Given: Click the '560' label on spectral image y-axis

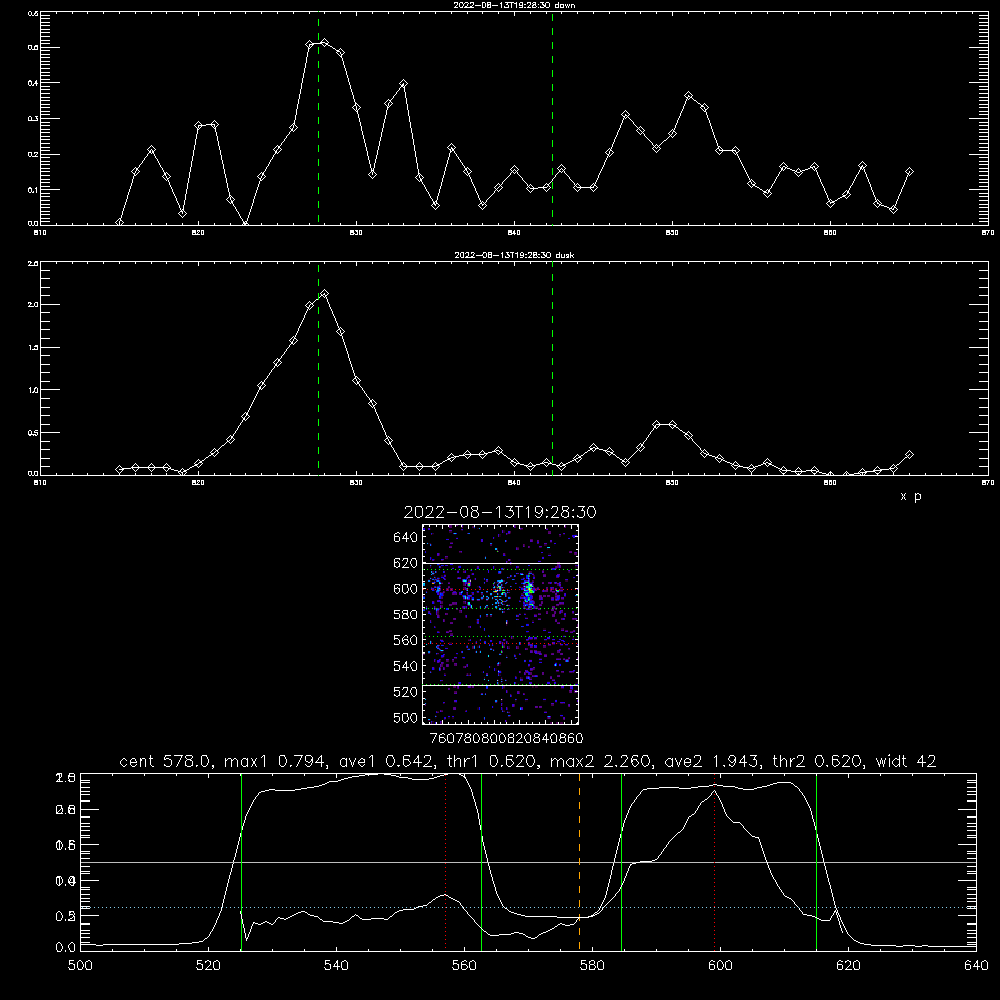Looking at the screenshot, I should 406,640.
